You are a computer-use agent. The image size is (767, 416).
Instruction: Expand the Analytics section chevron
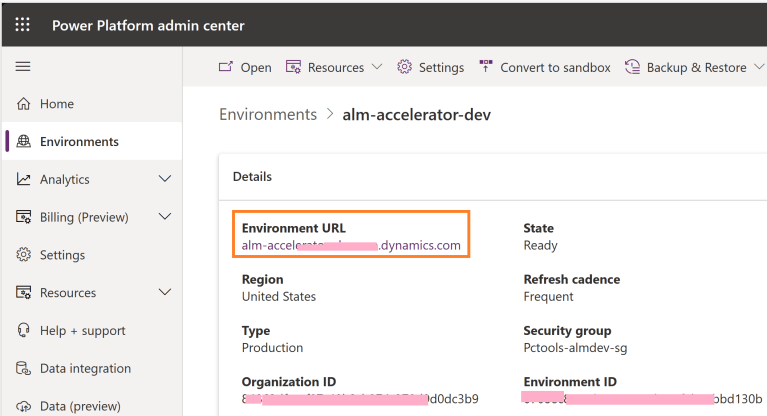pos(165,179)
